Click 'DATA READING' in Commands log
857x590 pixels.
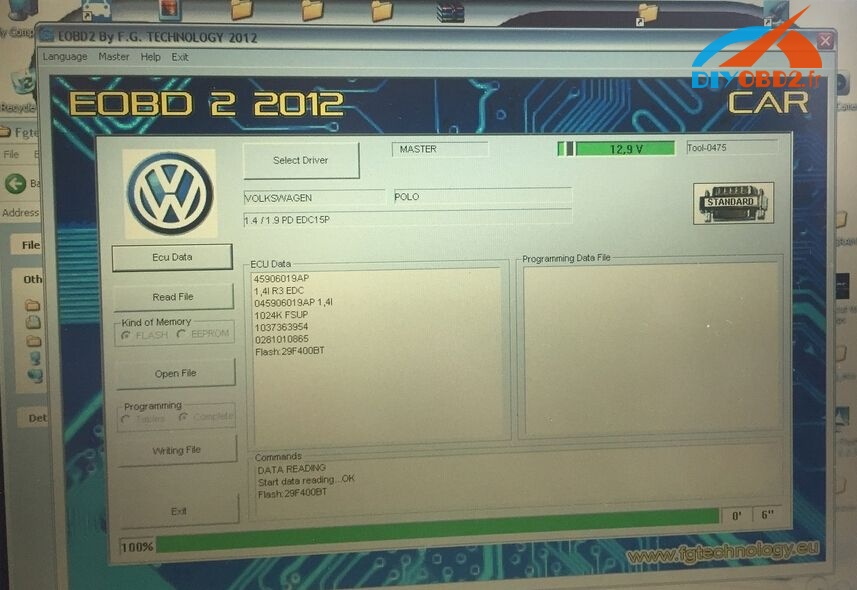coord(291,469)
